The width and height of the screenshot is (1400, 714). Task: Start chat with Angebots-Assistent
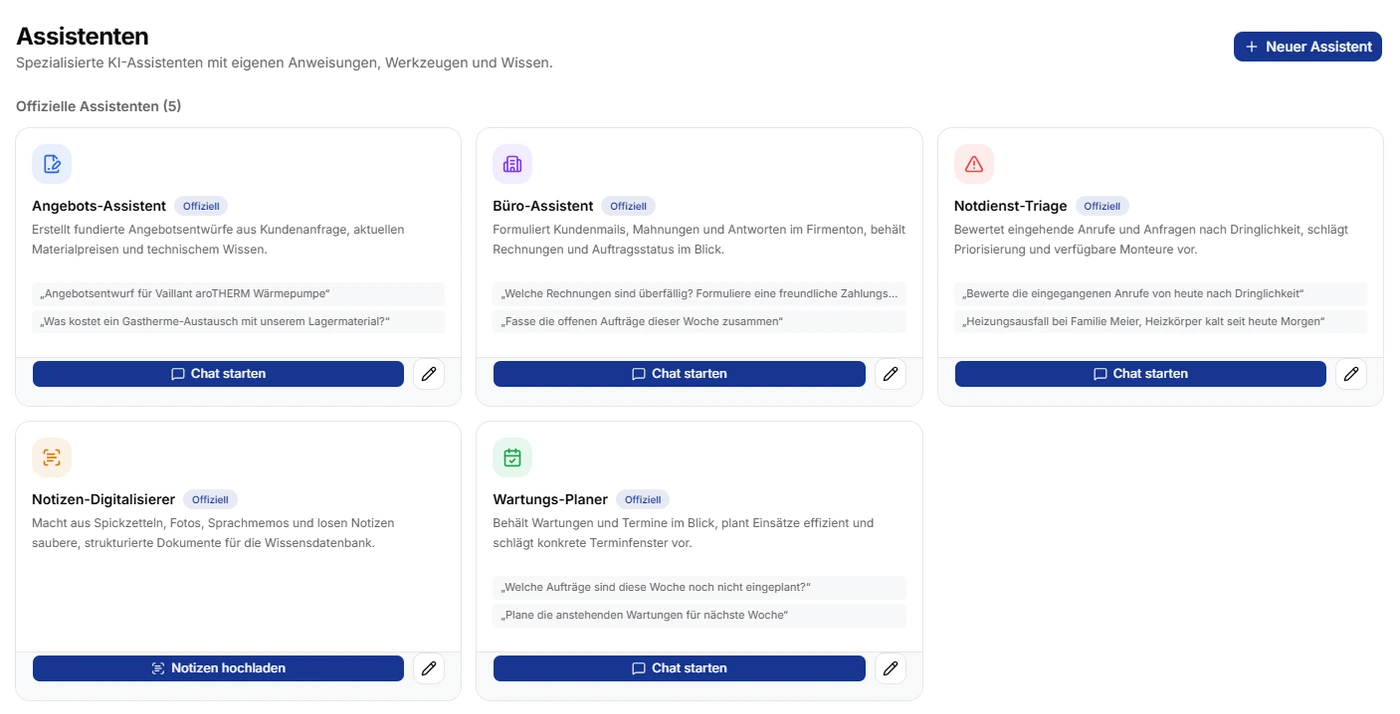[x=218, y=374]
